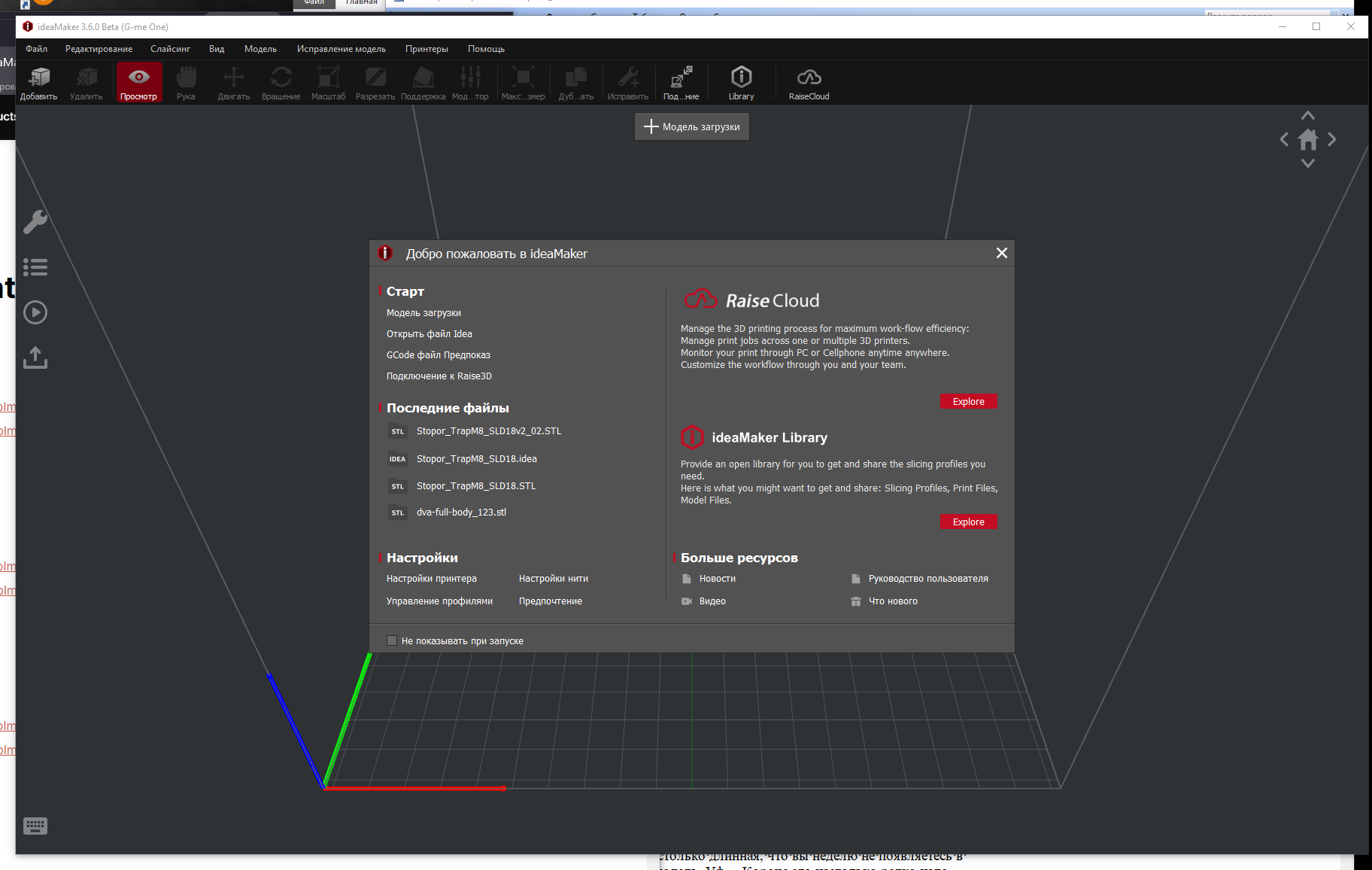Screen dimensions: 1372x870
Task: Open the Модификатор (Modifier) tool
Action: coord(471,83)
